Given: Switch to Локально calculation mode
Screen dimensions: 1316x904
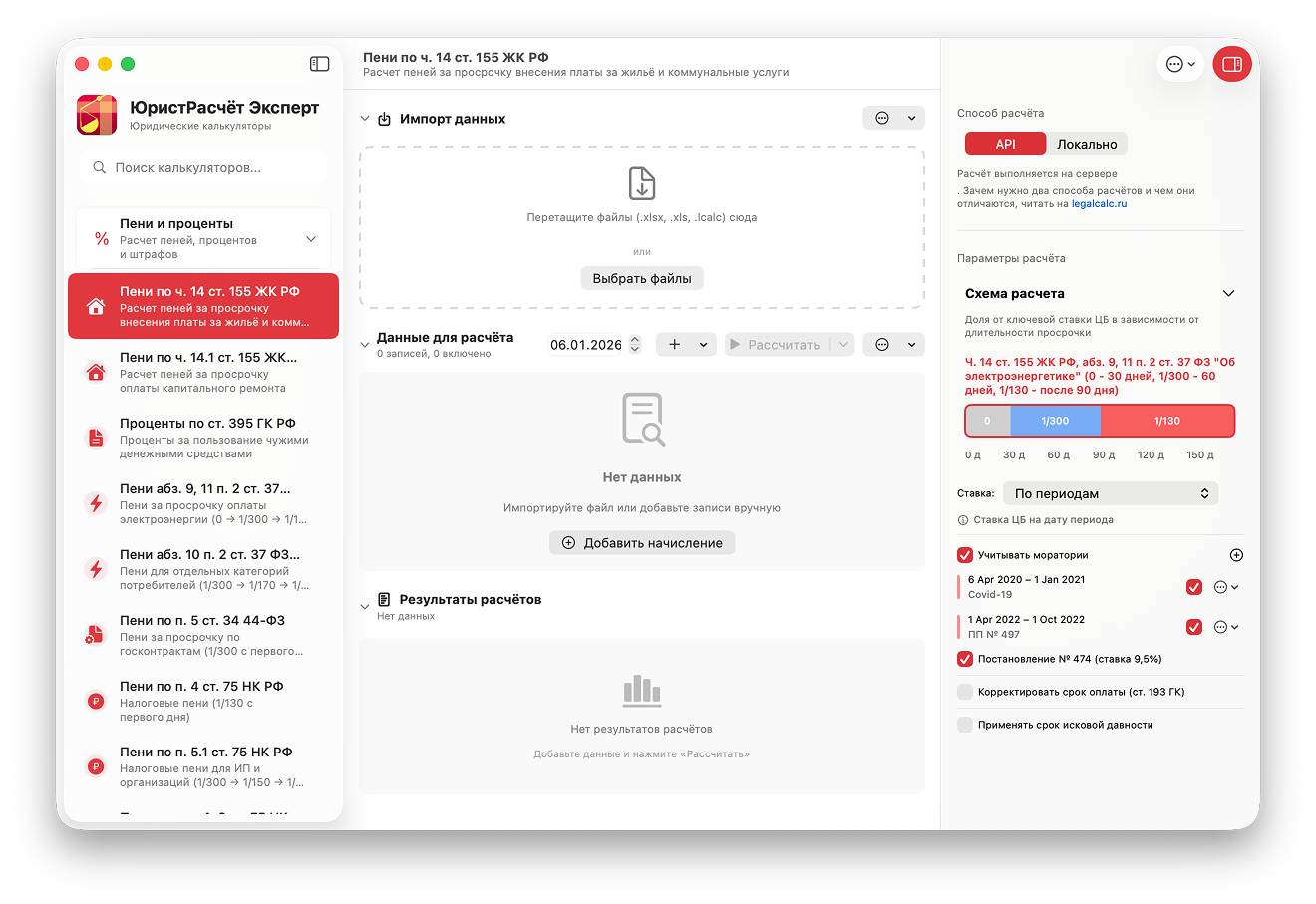Looking at the screenshot, I should pyautogui.click(x=1087, y=144).
